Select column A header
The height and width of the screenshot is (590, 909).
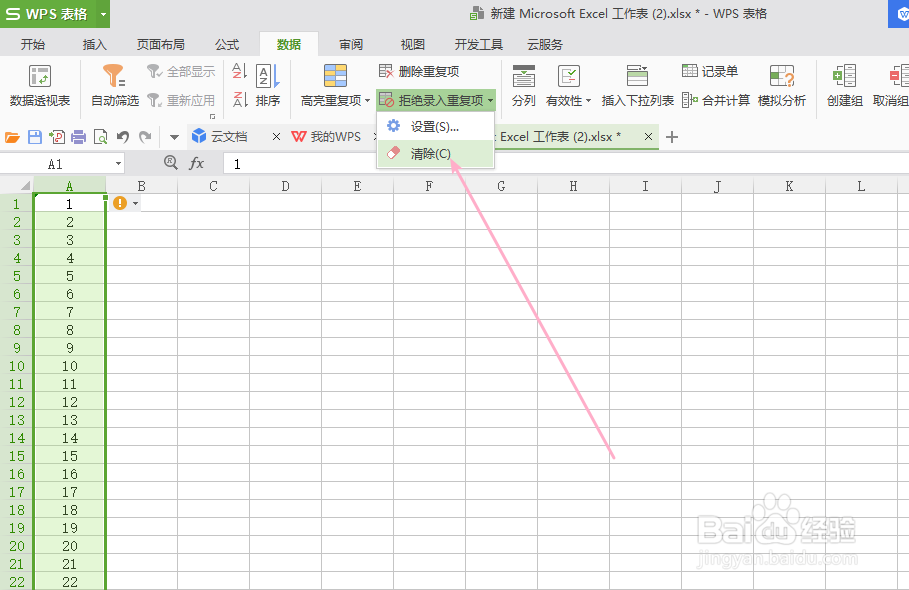pos(70,186)
